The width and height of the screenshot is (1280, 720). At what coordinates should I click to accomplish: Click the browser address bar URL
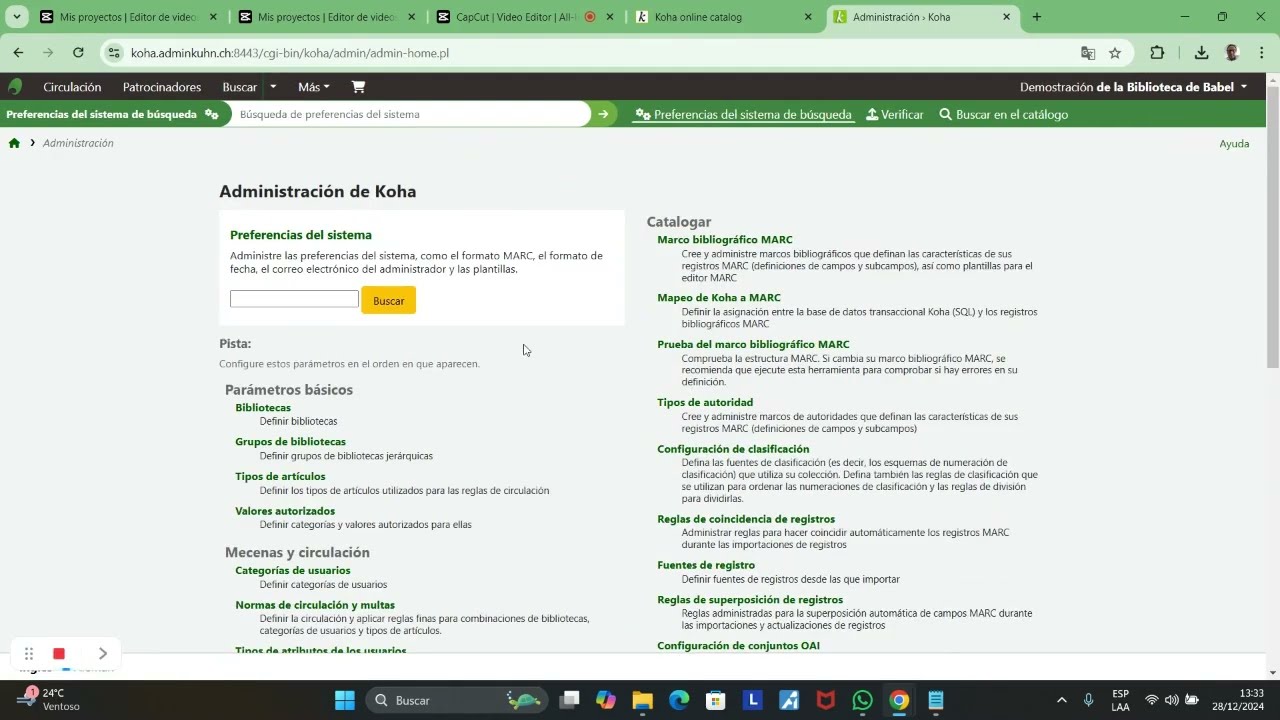(x=290, y=53)
